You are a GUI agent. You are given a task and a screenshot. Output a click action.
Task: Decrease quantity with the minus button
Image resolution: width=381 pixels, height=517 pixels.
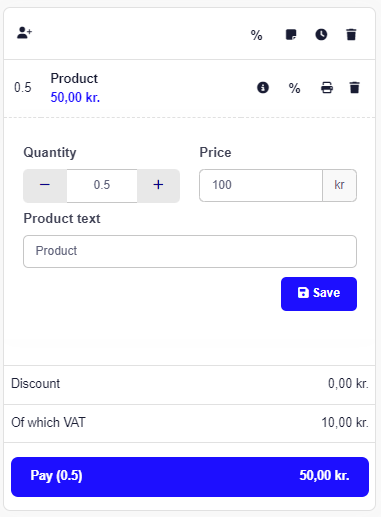tap(45, 185)
